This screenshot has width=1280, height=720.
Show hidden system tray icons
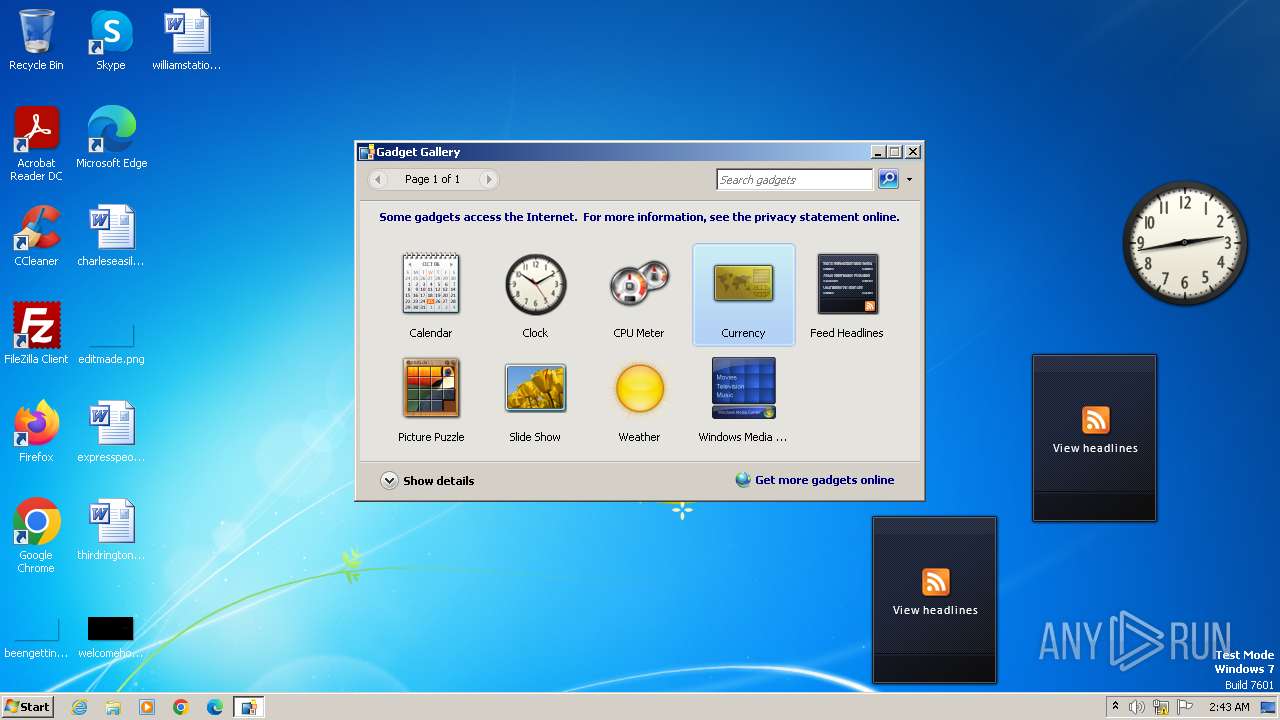tap(1115, 707)
